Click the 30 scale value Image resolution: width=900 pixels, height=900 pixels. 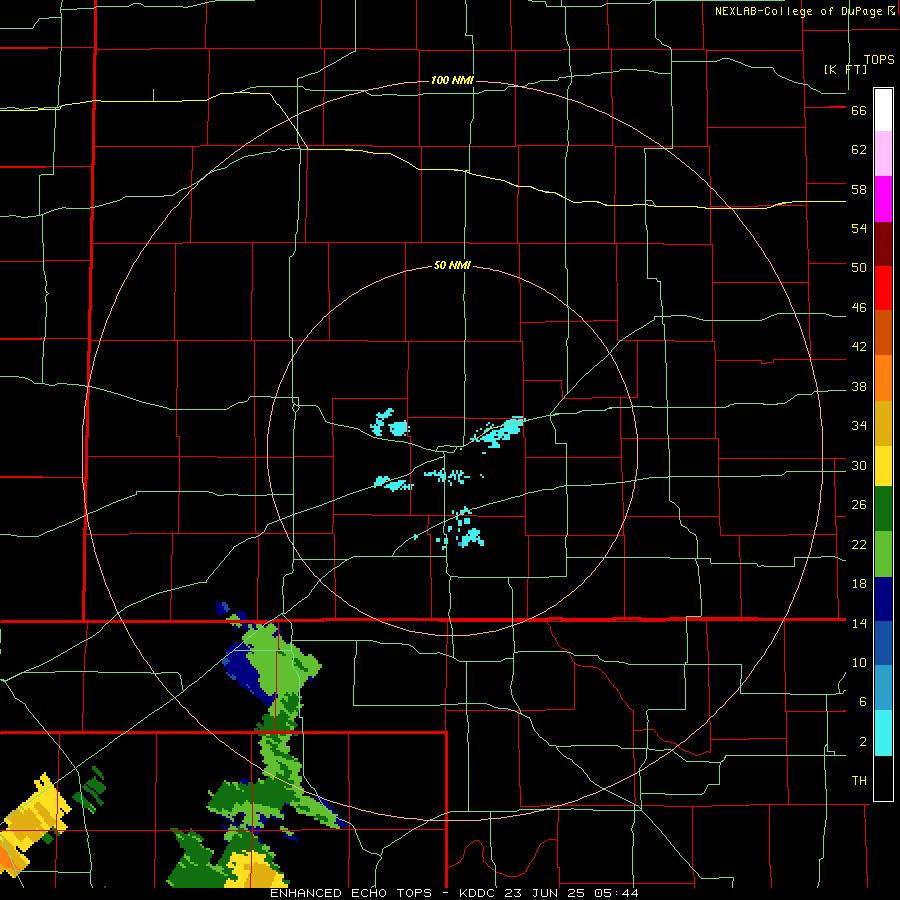(x=859, y=465)
